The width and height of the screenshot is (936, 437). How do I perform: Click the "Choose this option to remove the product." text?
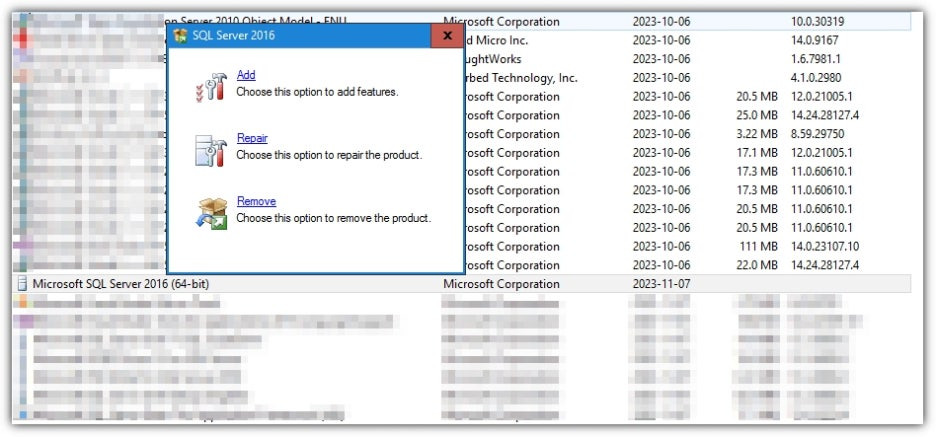pos(334,218)
